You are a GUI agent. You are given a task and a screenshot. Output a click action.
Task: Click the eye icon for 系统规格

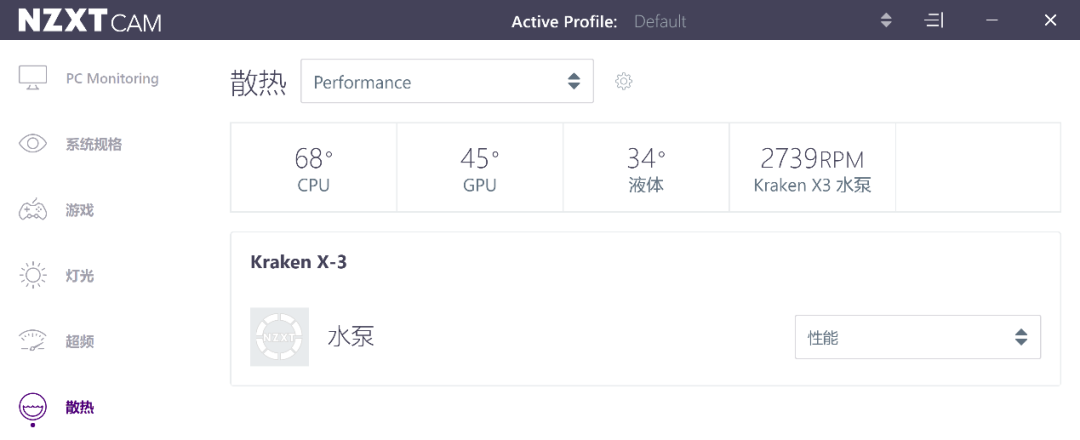[x=32, y=144]
